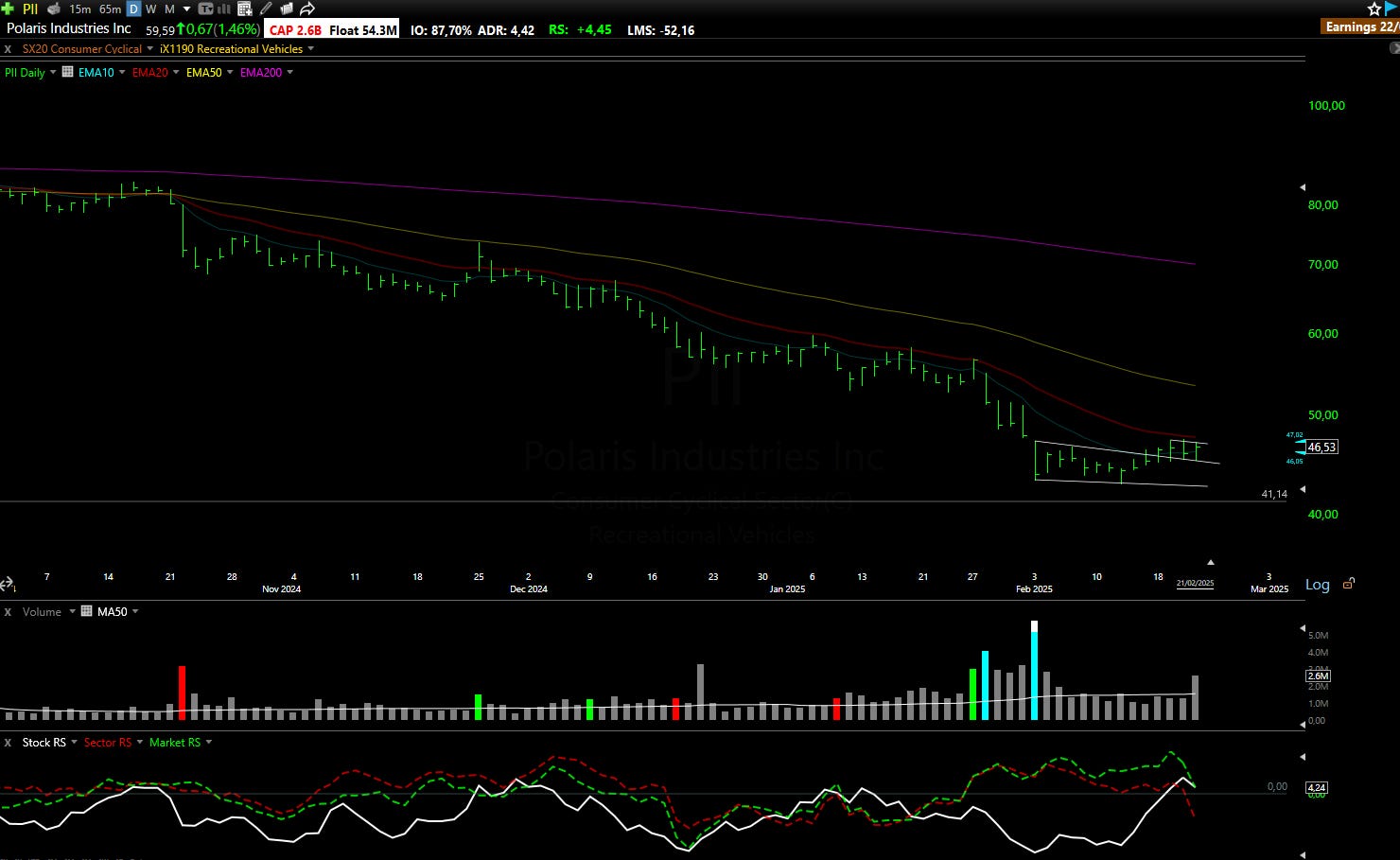Click the ADR: 4,42 value
The height and width of the screenshot is (860, 1400).
506,30
